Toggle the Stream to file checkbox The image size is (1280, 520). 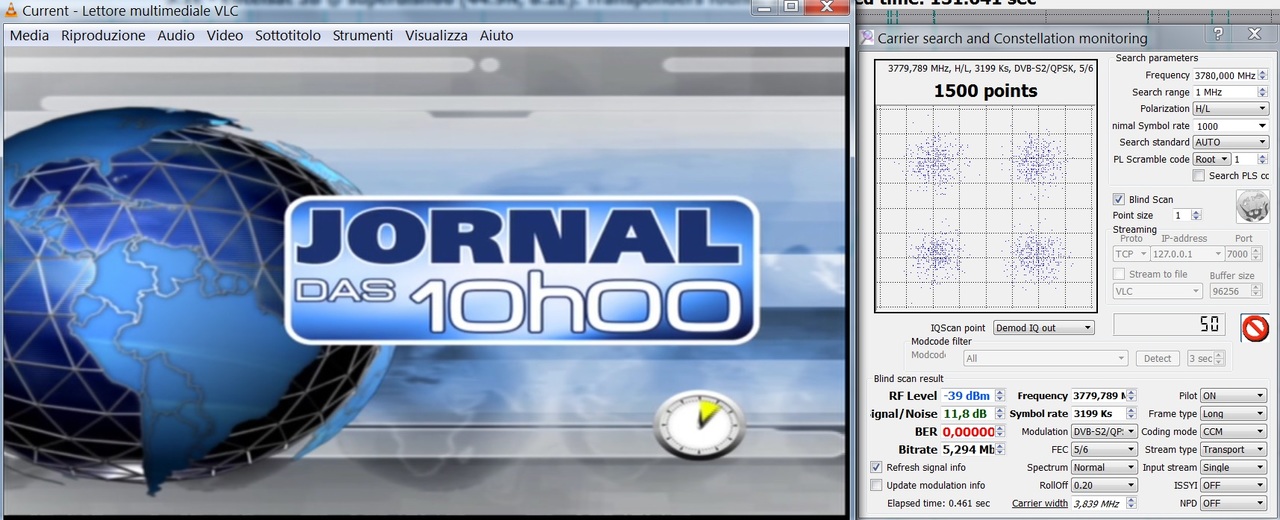point(1119,274)
